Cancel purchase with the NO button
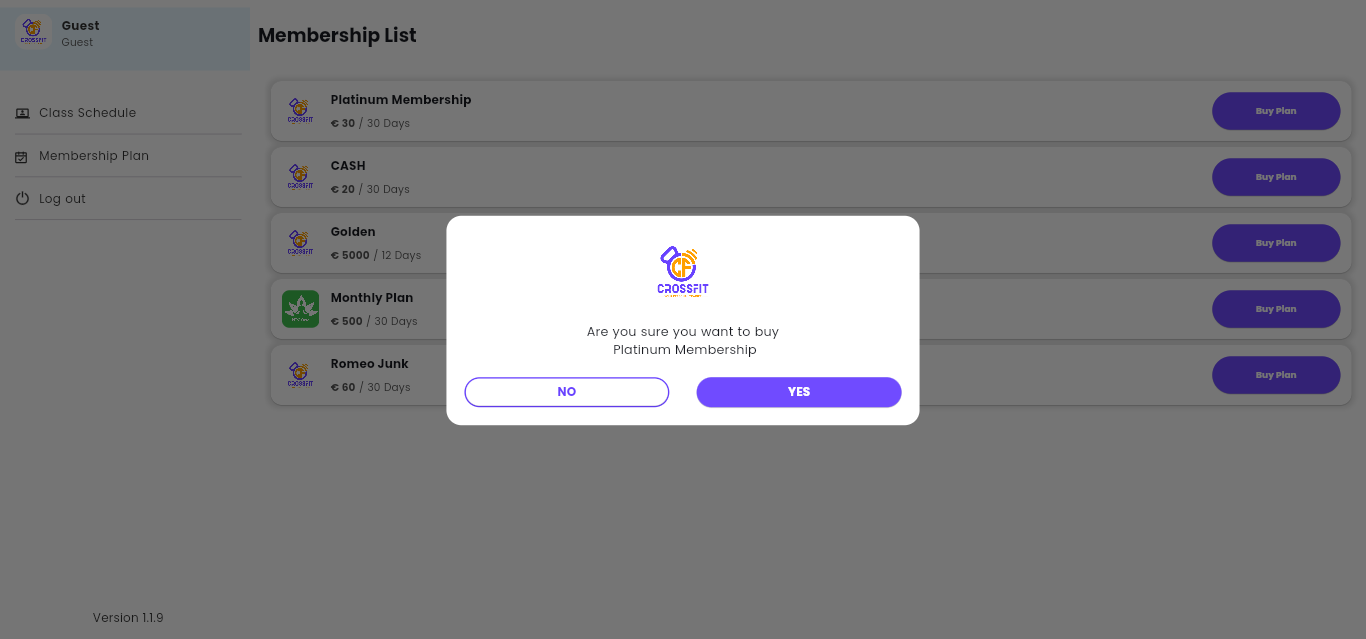1366x639 pixels. (x=567, y=392)
